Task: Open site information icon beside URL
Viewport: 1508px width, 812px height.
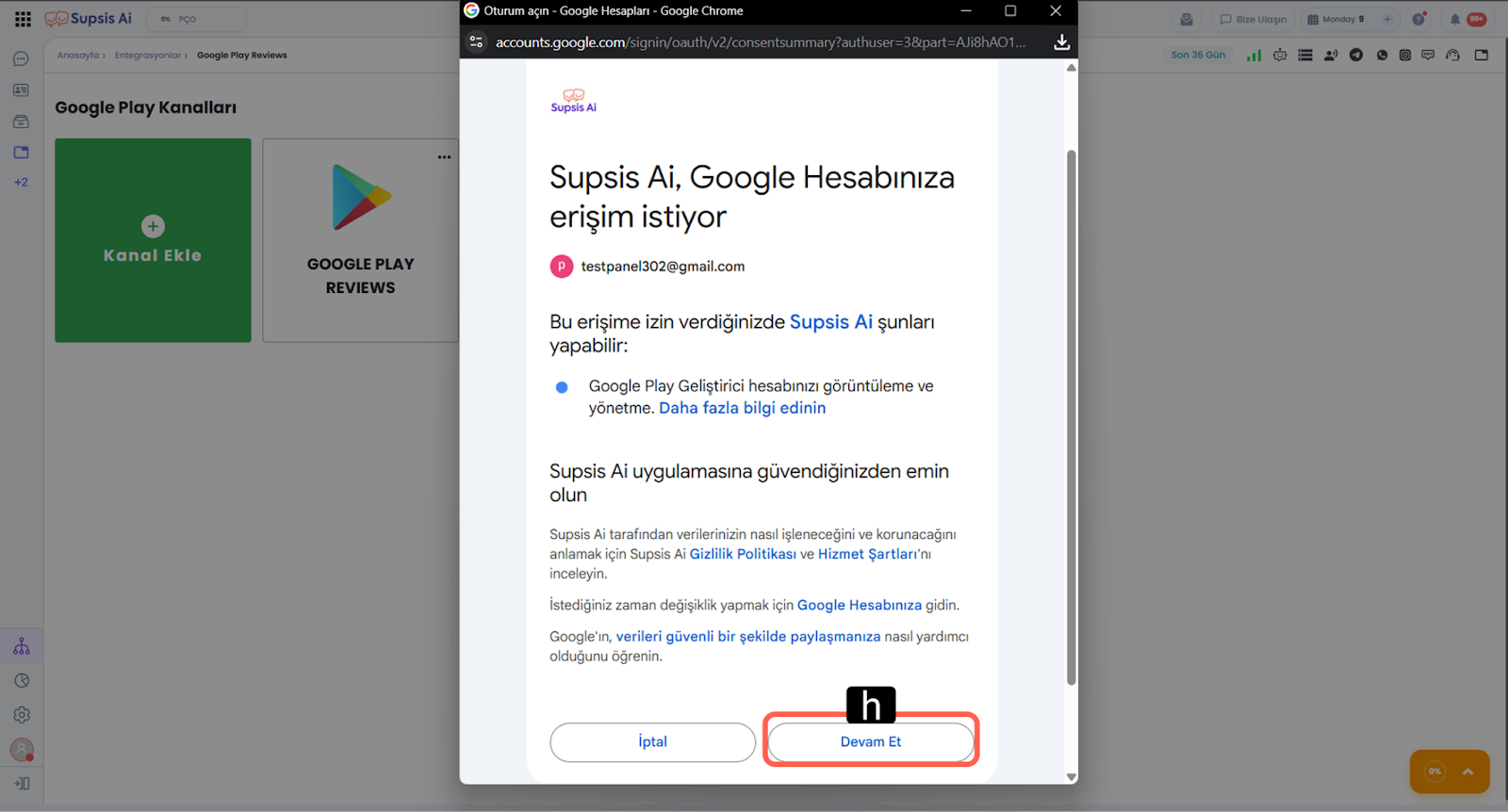Action: pos(476,42)
